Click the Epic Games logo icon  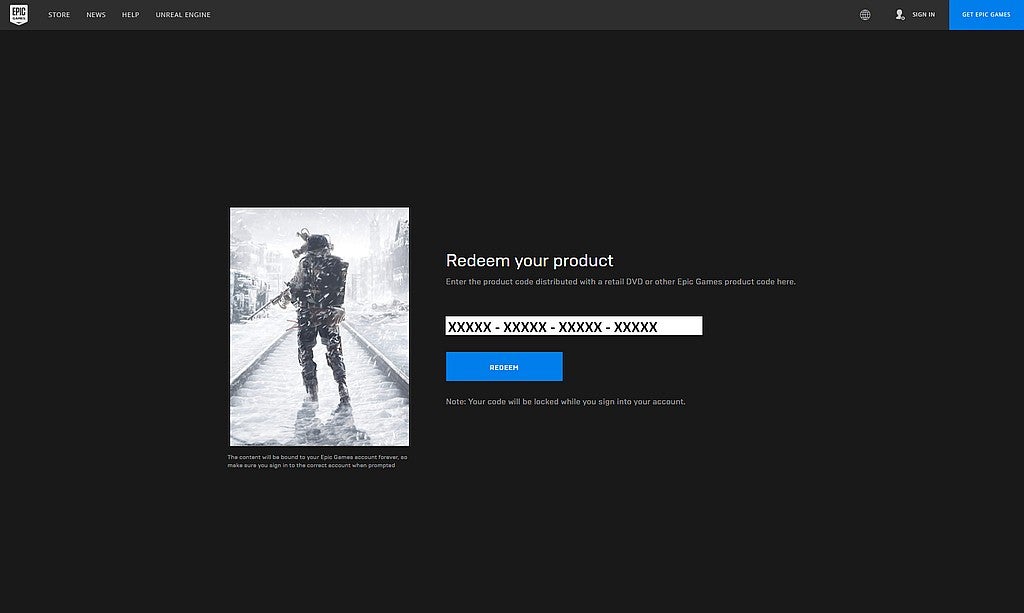click(19, 14)
